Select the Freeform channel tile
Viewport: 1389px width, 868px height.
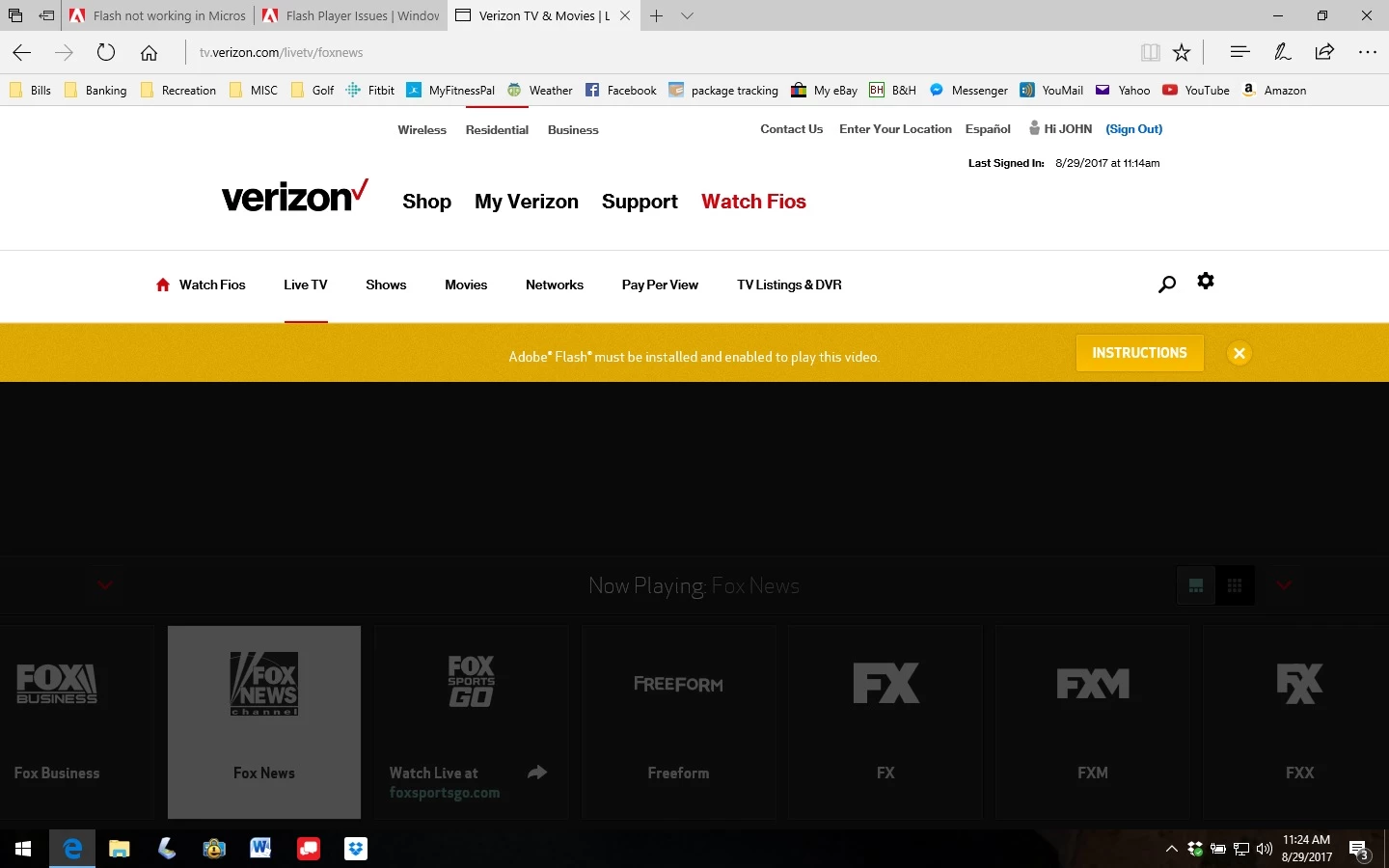679,722
